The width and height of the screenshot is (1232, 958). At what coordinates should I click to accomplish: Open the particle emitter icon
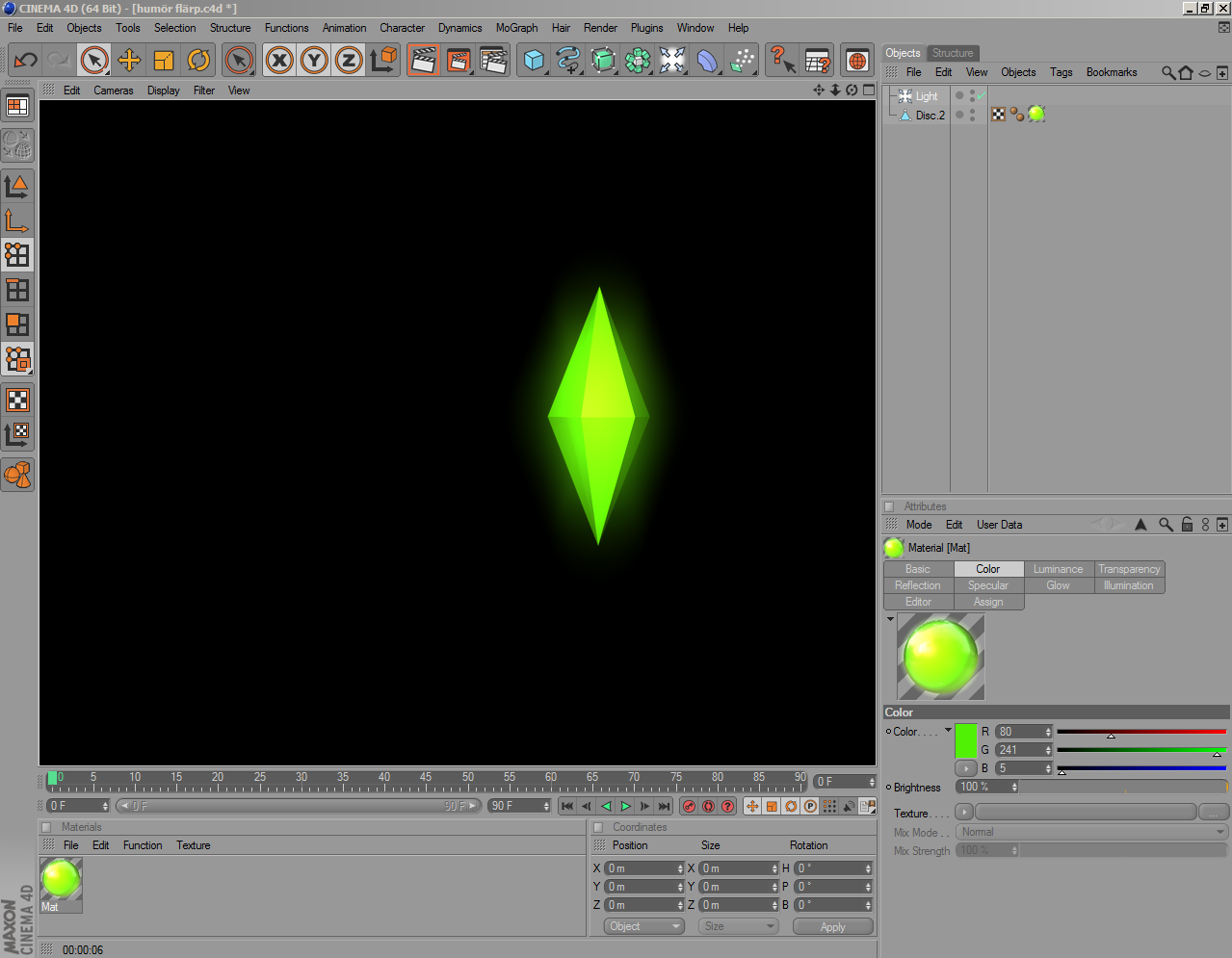click(x=742, y=61)
